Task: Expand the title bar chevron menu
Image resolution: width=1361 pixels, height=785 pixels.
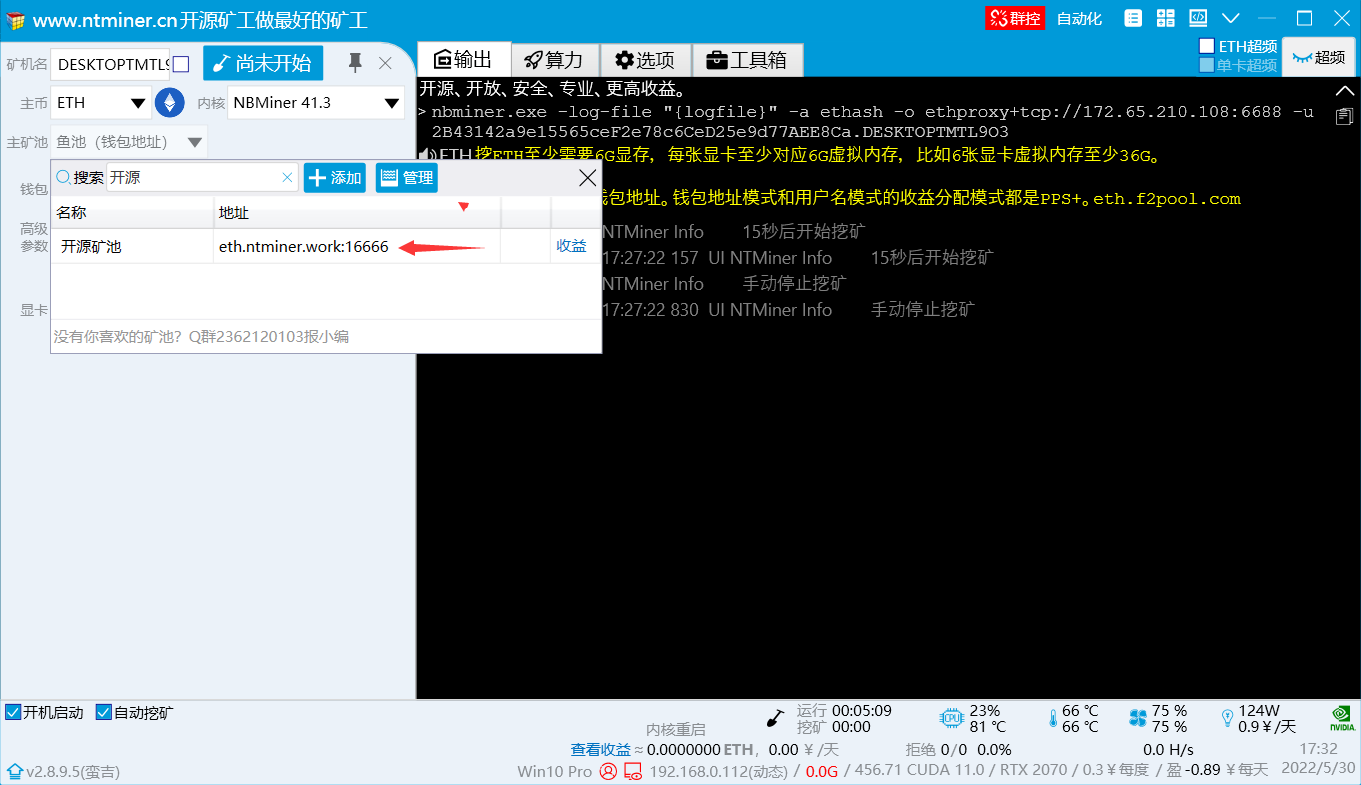Action: click(1230, 18)
